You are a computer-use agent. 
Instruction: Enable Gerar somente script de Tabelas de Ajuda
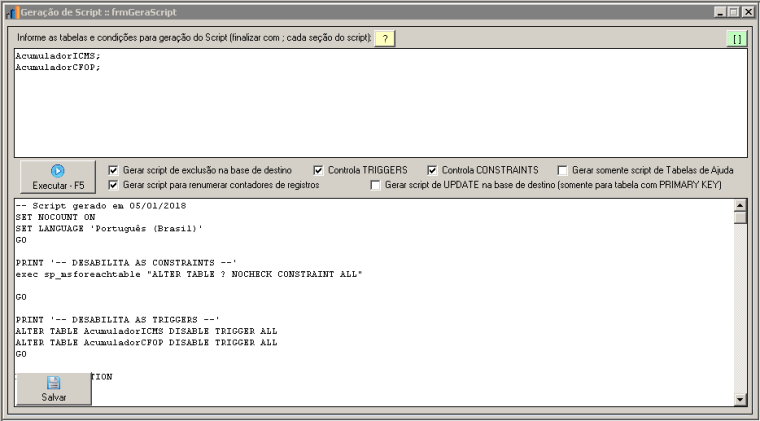click(562, 170)
